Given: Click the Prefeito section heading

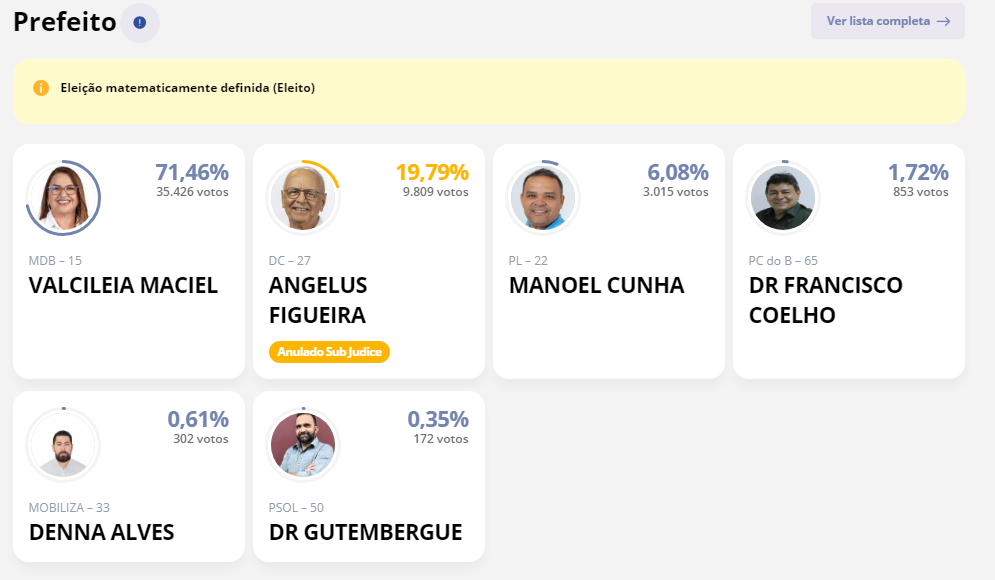Looking at the screenshot, I should point(65,22).
